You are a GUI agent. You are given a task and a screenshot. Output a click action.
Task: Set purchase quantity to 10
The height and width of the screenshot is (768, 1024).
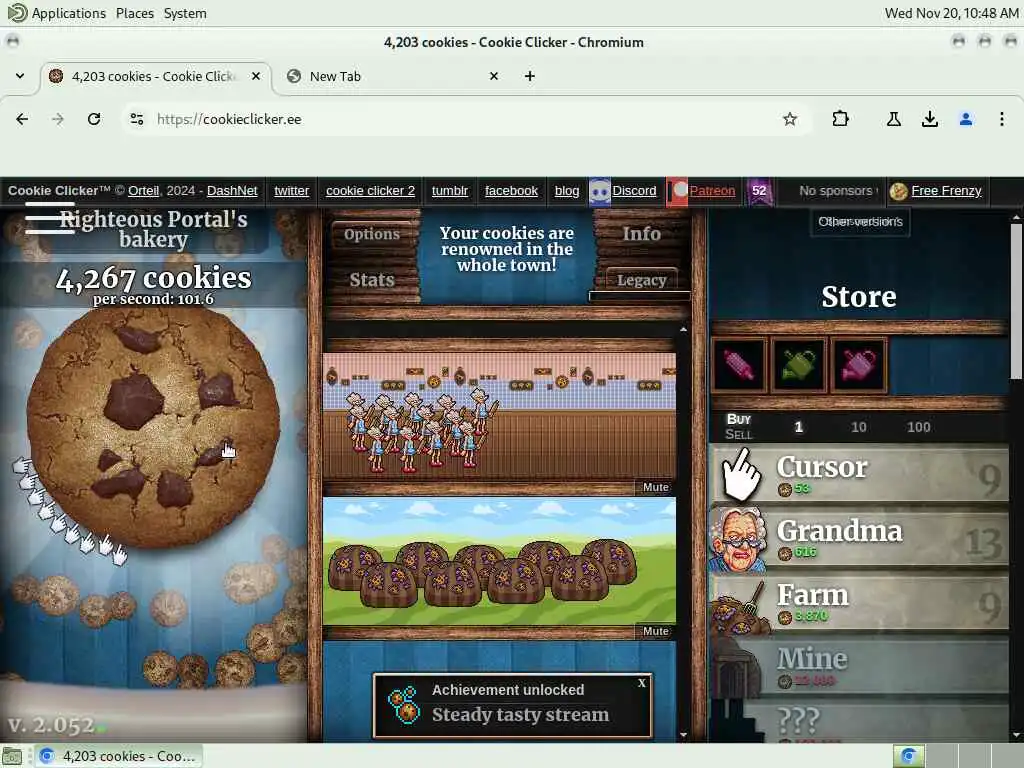859,427
